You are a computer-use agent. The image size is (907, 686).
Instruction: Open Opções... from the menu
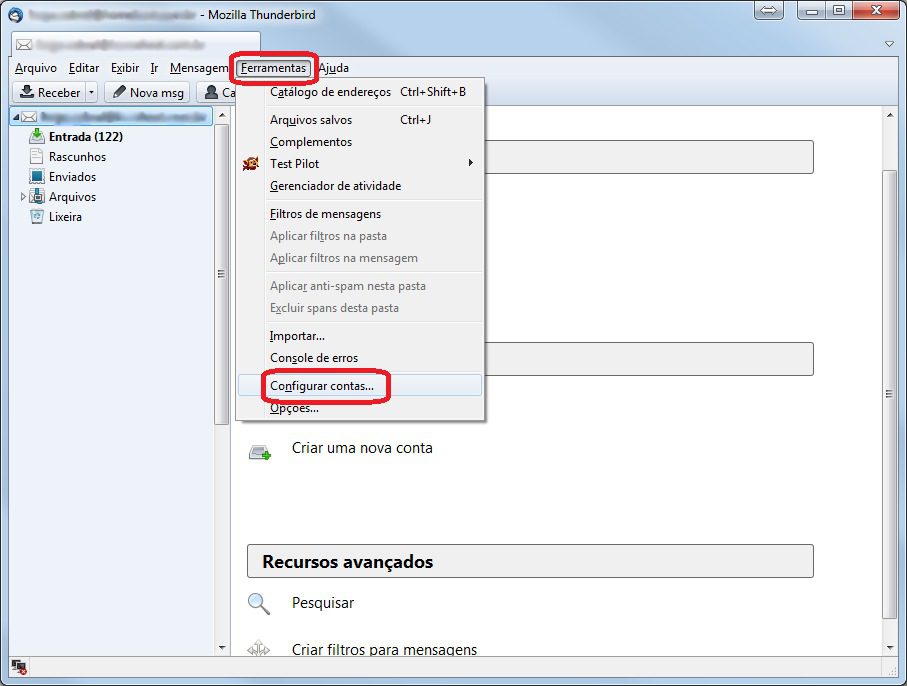pyautogui.click(x=360, y=408)
